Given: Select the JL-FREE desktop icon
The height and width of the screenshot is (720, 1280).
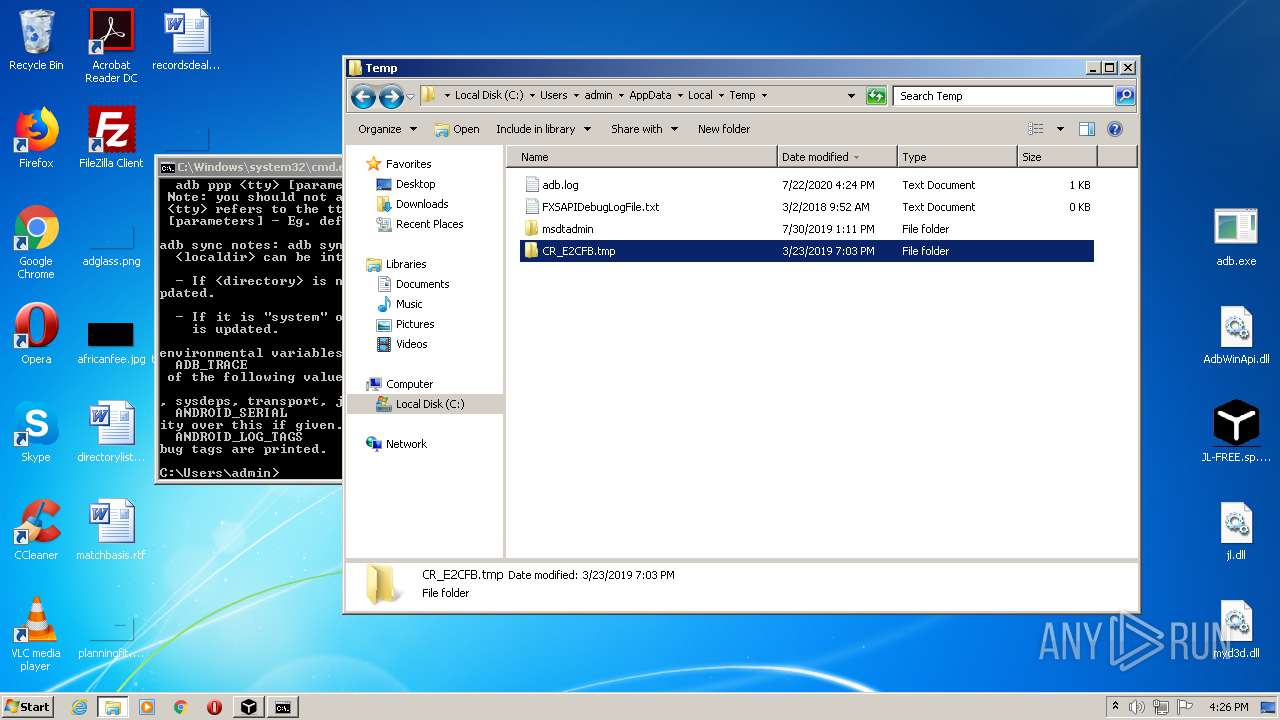Looking at the screenshot, I should point(1236,432).
